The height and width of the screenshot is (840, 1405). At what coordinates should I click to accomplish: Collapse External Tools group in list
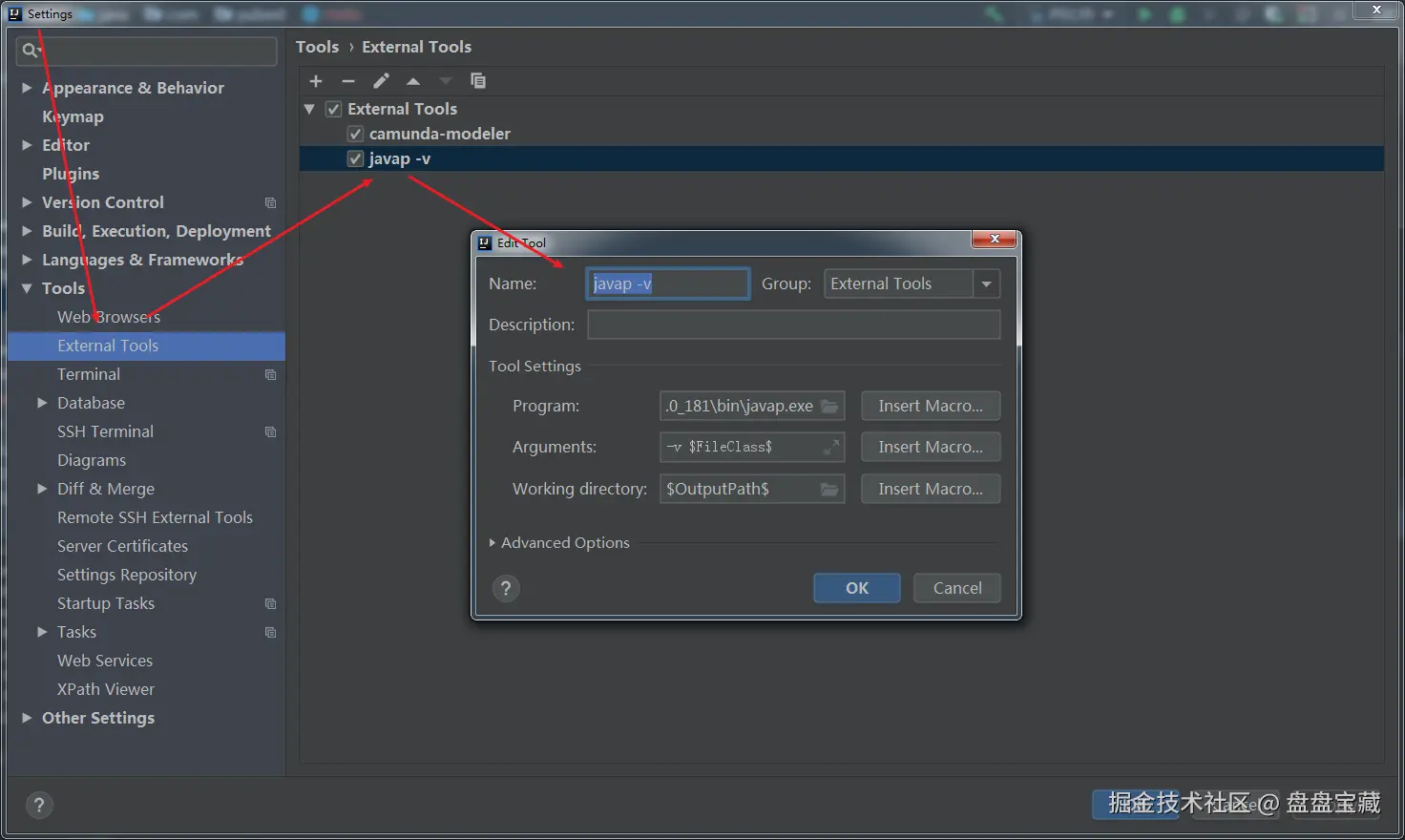pyautogui.click(x=309, y=109)
